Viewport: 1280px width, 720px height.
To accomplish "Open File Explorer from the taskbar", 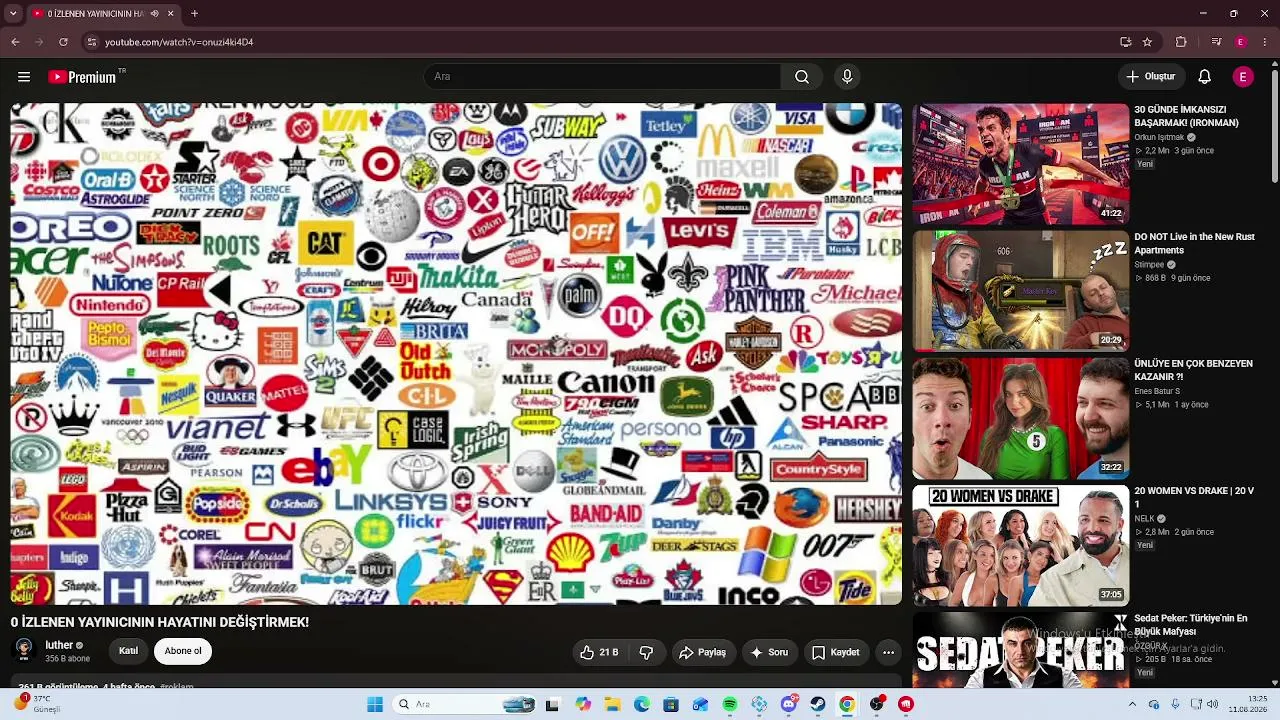I will point(612,704).
